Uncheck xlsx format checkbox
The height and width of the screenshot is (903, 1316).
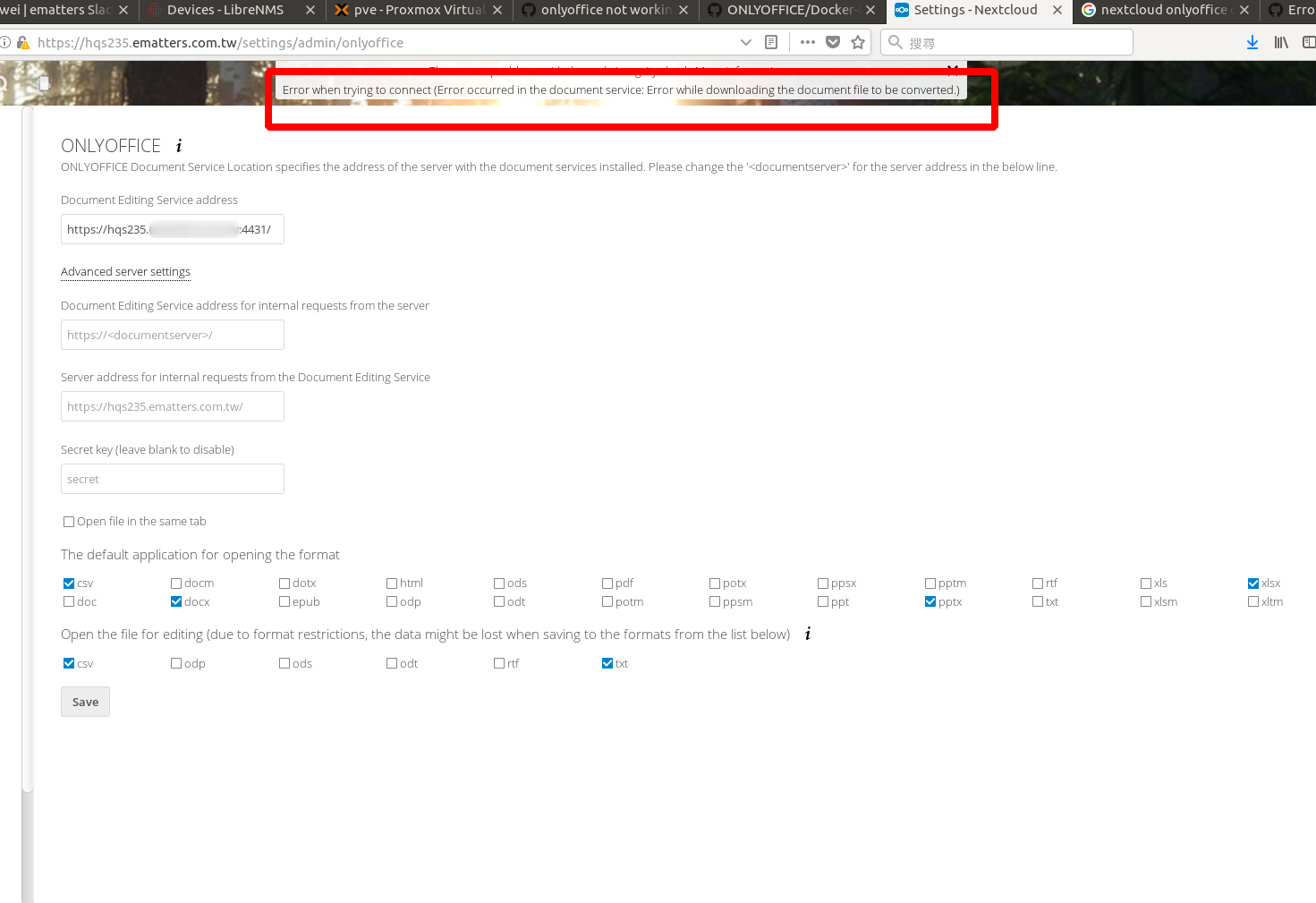[1253, 584]
